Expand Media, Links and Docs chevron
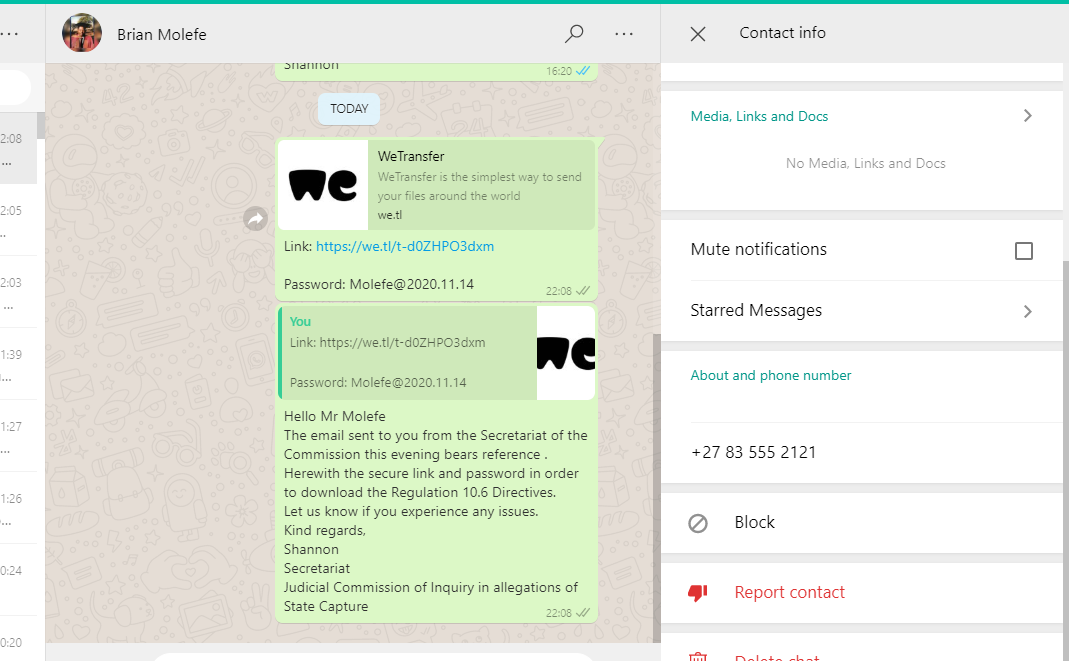Image resolution: width=1069 pixels, height=661 pixels. tap(1027, 116)
